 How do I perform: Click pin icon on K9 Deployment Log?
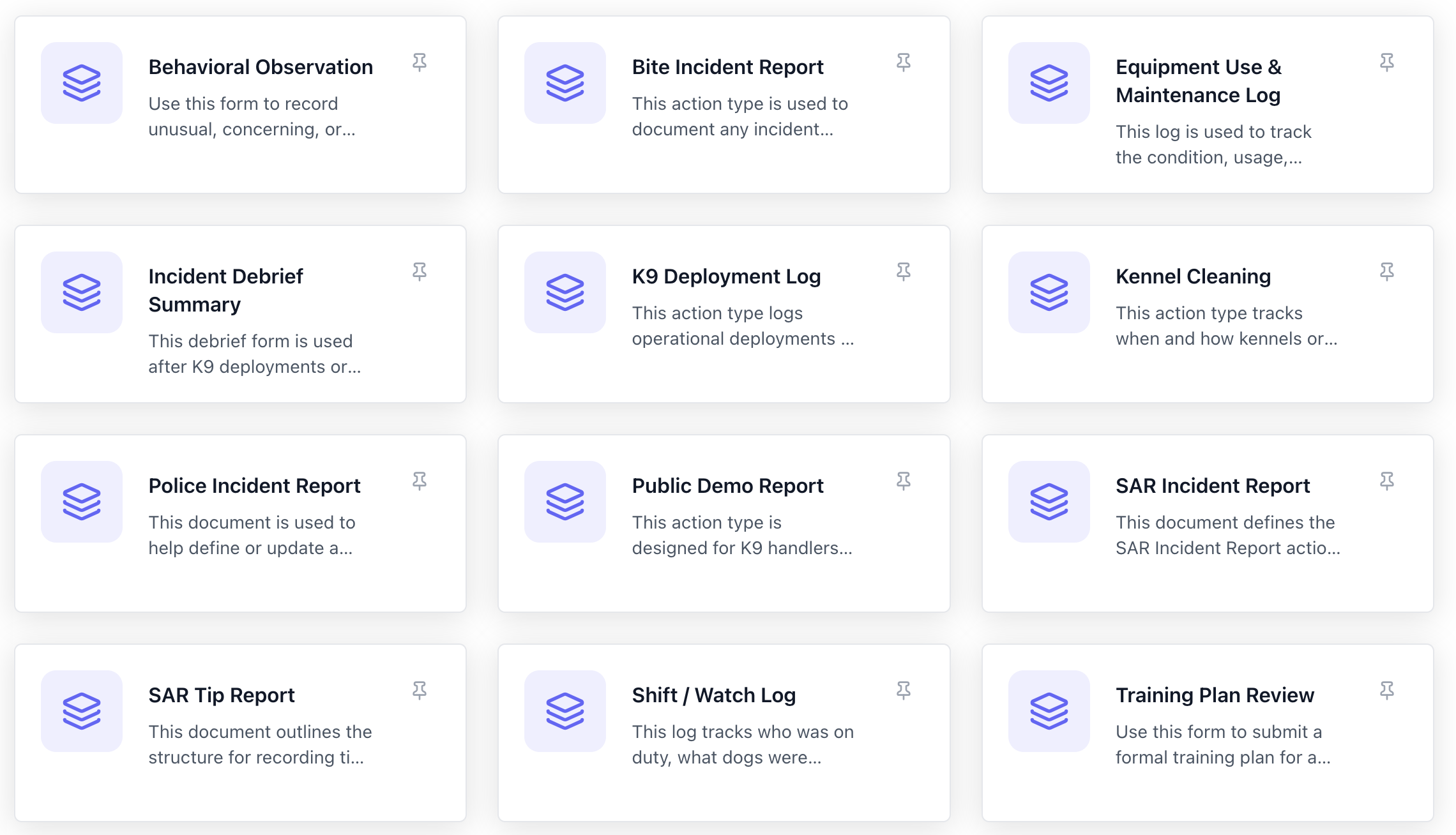coord(903,272)
